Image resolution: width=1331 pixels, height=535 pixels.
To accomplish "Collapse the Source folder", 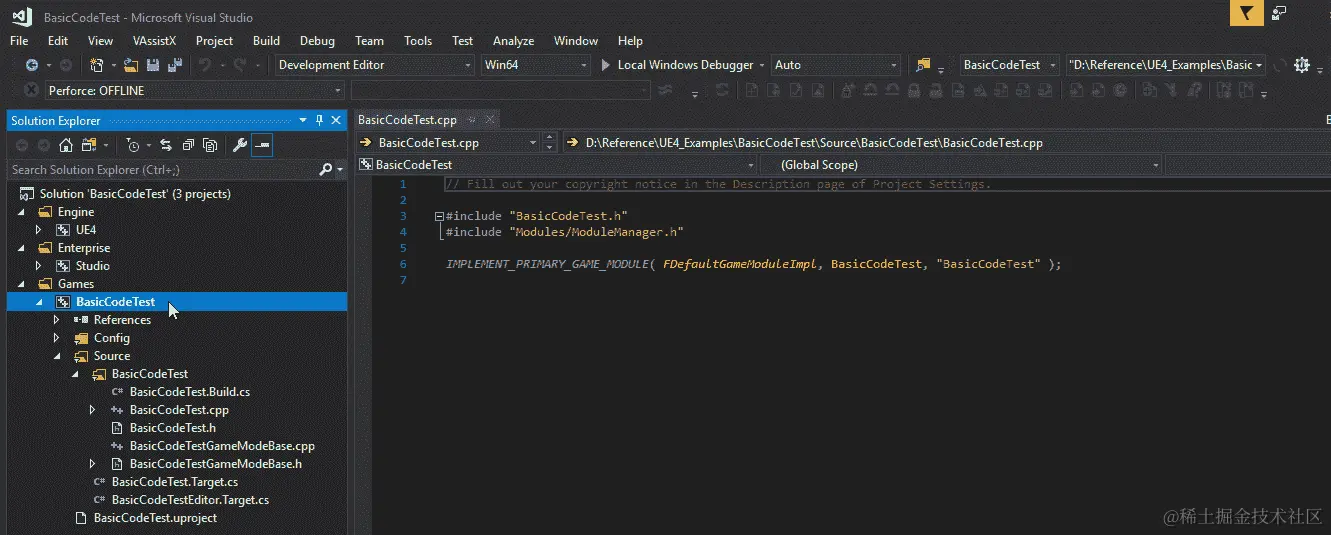I will (x=58, y=356).
